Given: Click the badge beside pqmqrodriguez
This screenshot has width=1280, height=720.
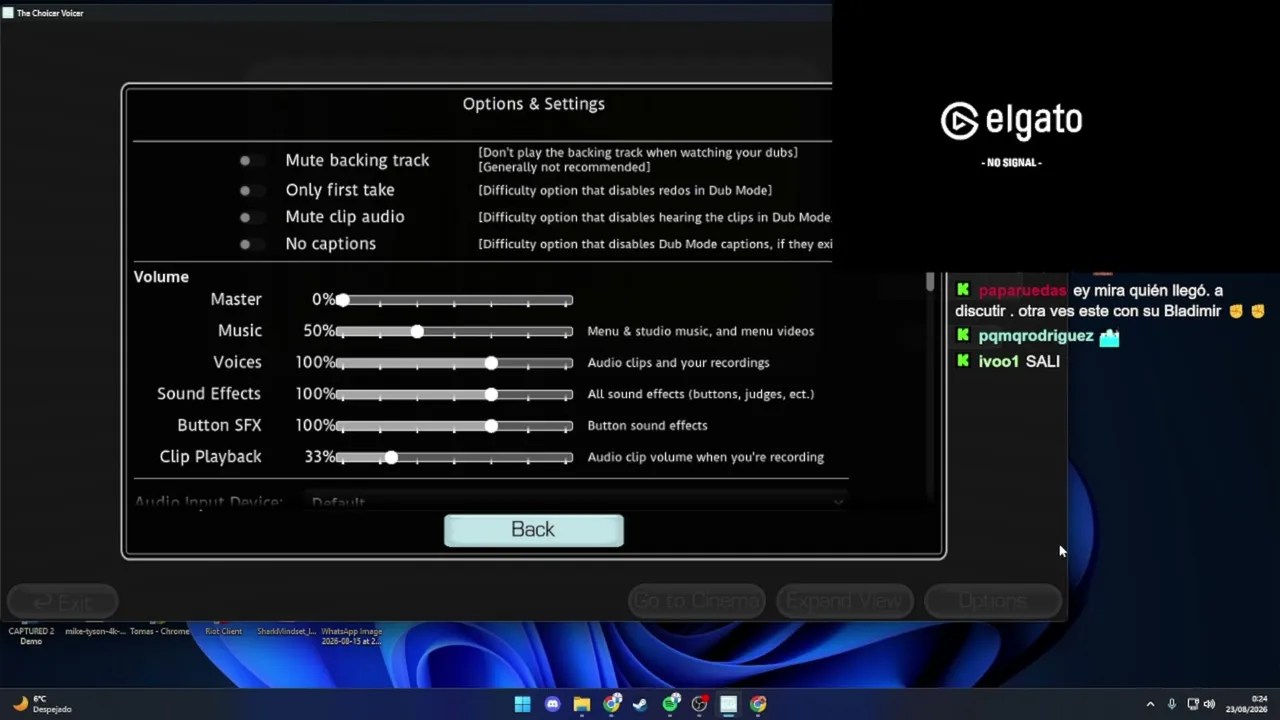Looking at the screenshot, I should (x=963, y=336).
